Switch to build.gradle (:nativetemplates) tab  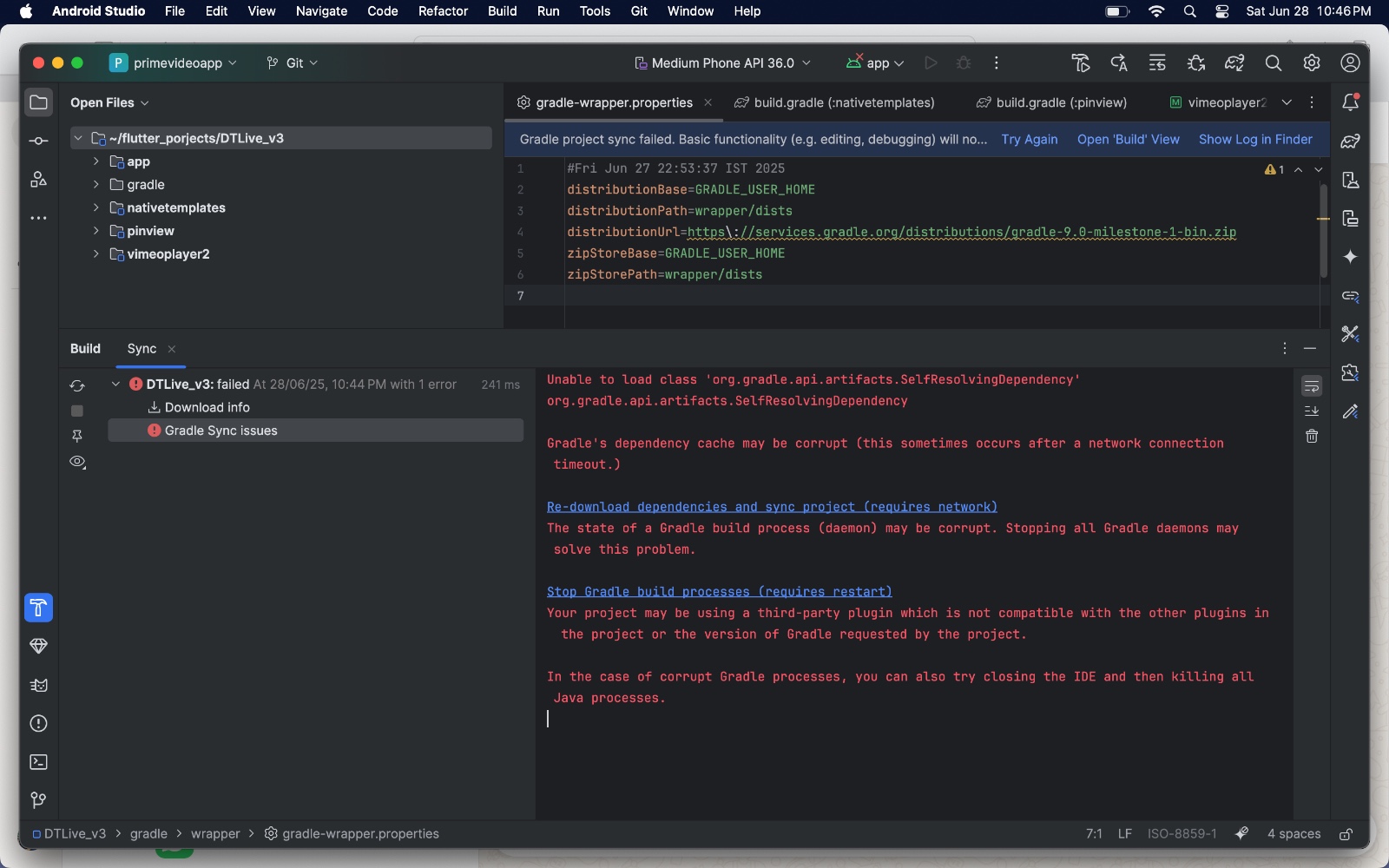point(835,102)
